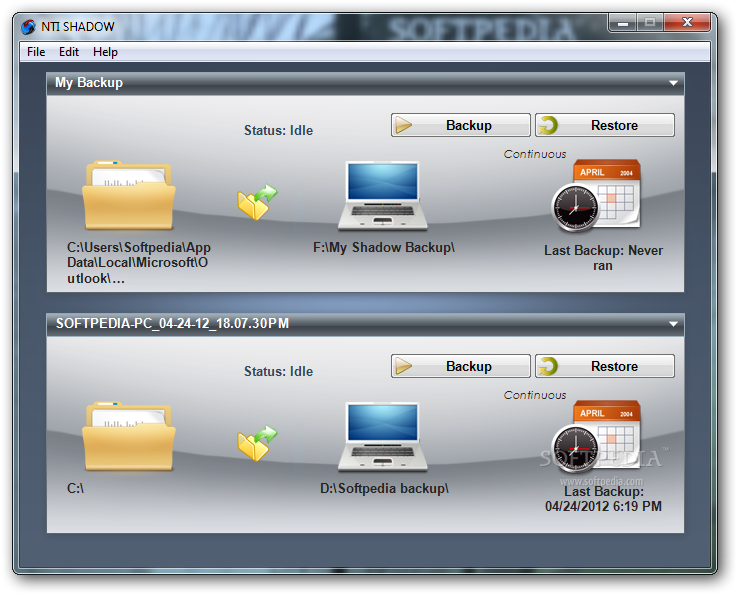
Task: Click Status: Idle in SOFTPEDIA-PC job
Action: coord(278,371)
